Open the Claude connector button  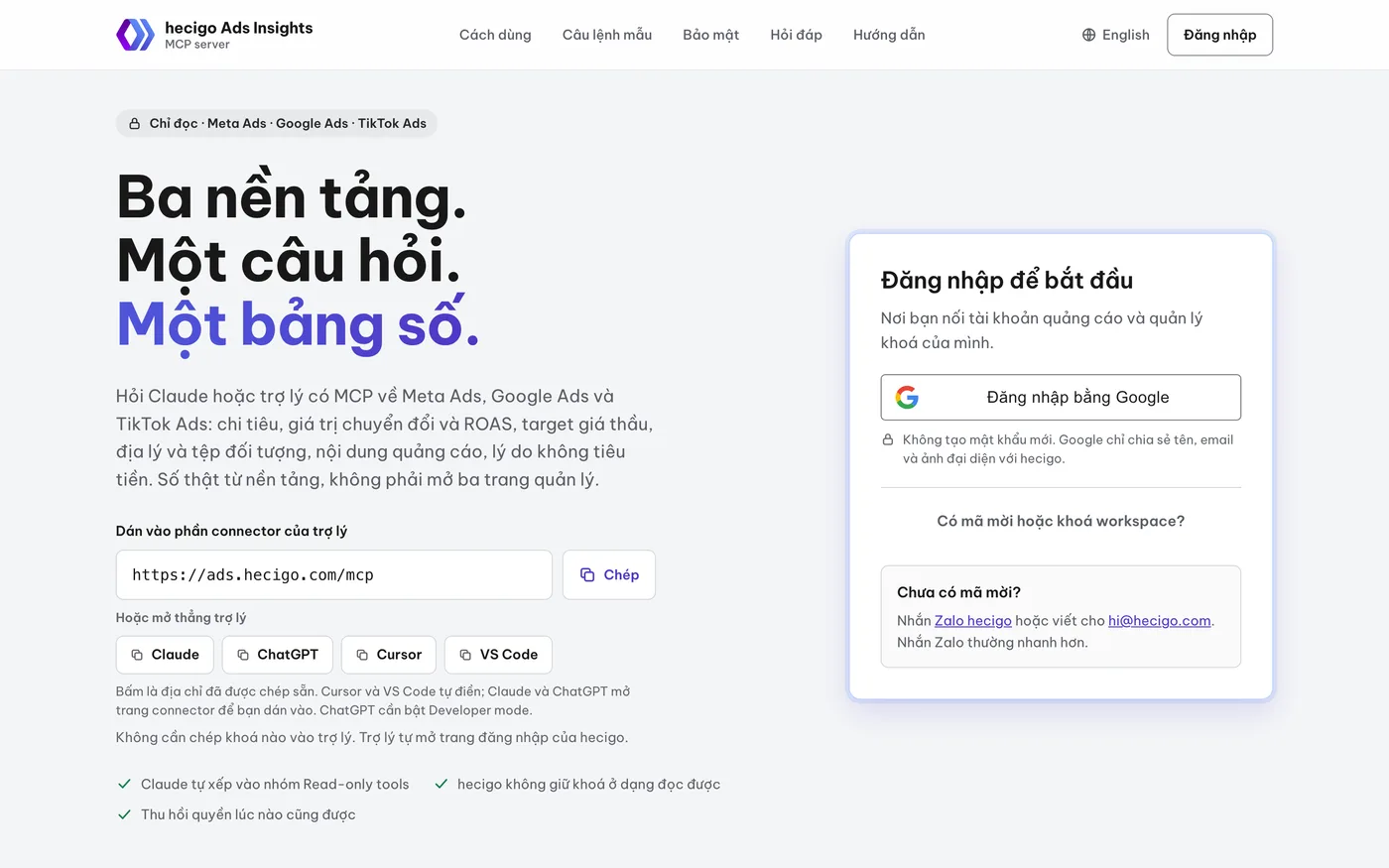click(x=165, y=655)
